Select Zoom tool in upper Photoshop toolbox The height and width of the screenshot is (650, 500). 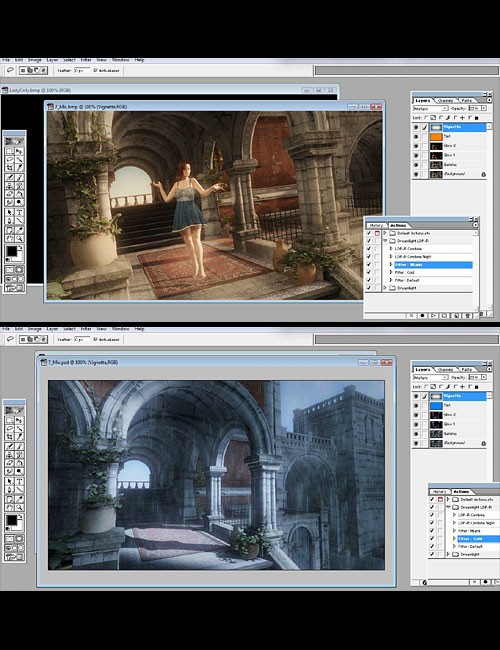[x=19, y=238]
